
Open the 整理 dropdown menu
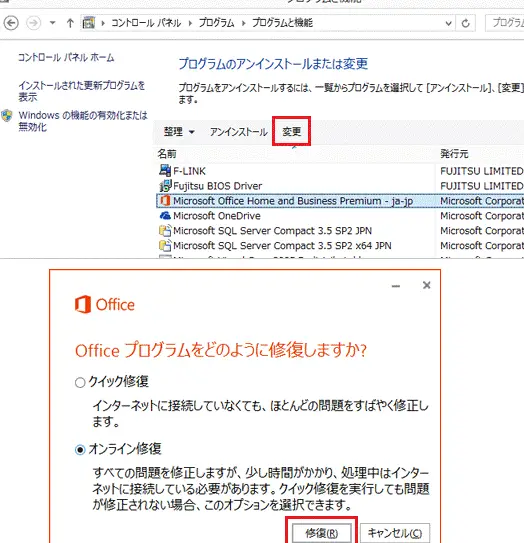179,132
